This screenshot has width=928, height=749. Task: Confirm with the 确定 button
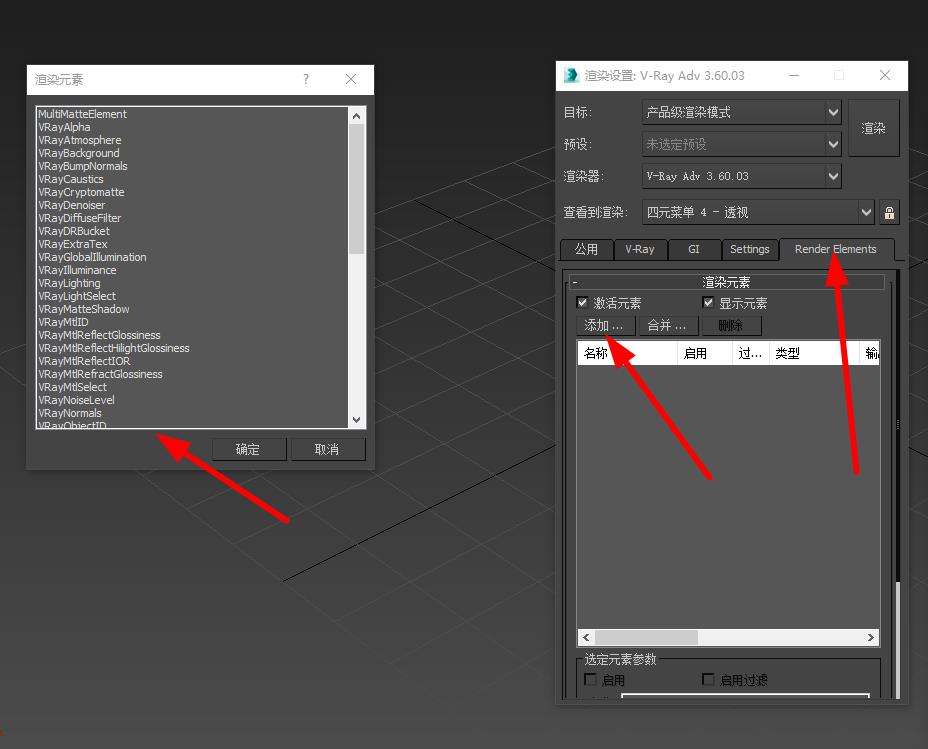(x=249, y=450)
